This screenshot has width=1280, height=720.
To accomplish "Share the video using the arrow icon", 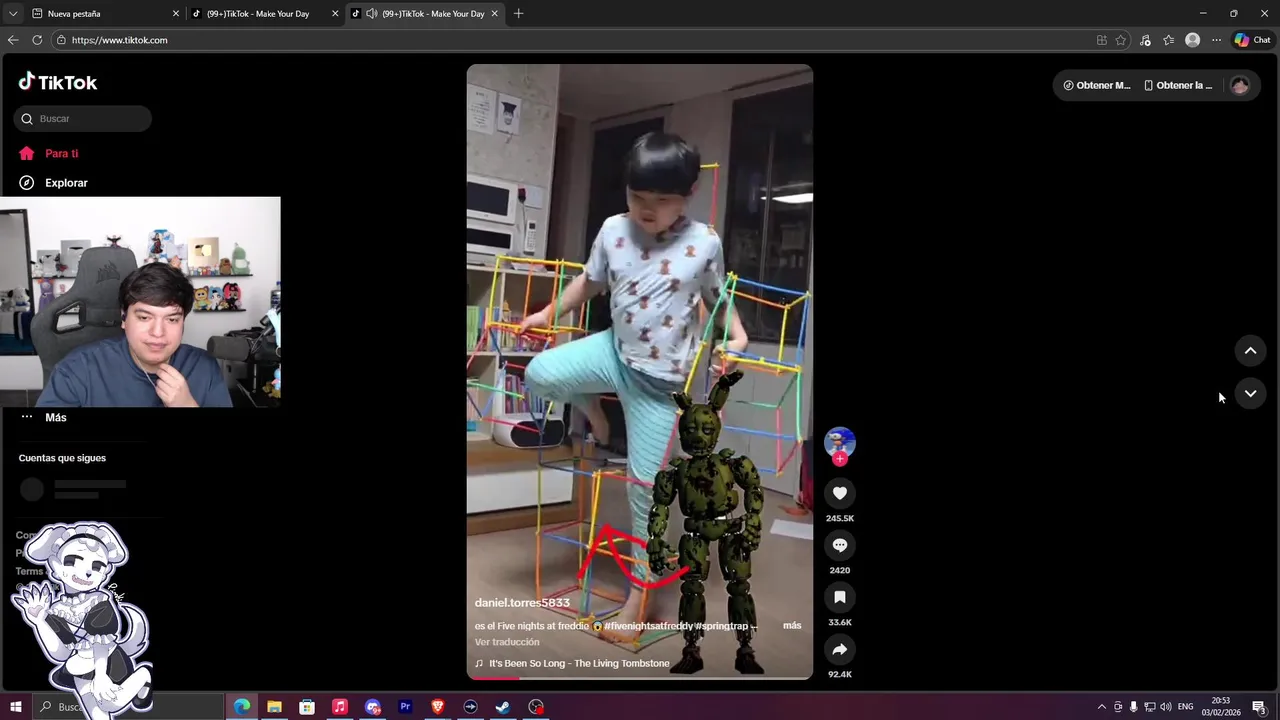I will (840, 649).
